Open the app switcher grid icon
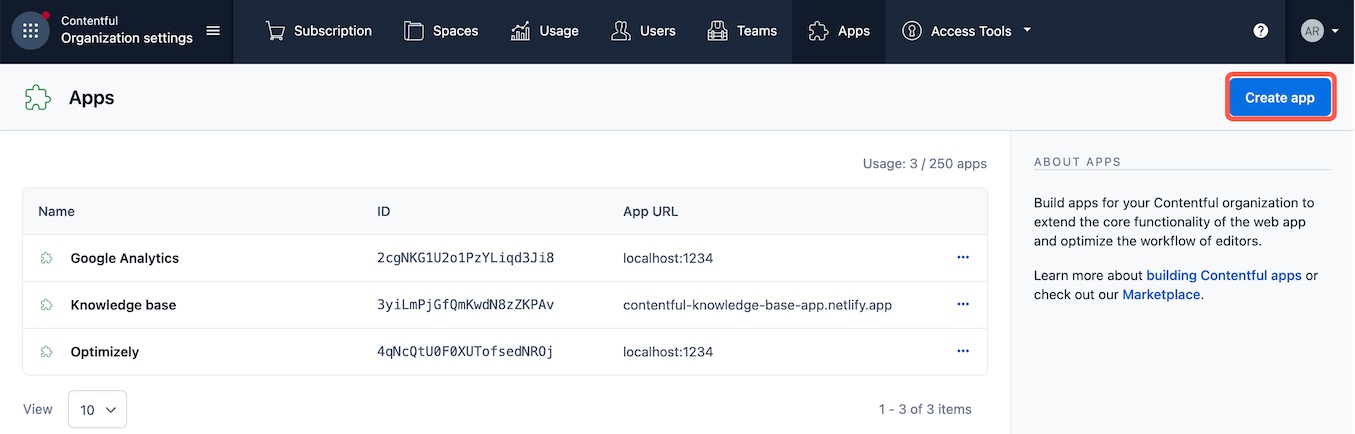1355x434 pixels. point(31,31)
